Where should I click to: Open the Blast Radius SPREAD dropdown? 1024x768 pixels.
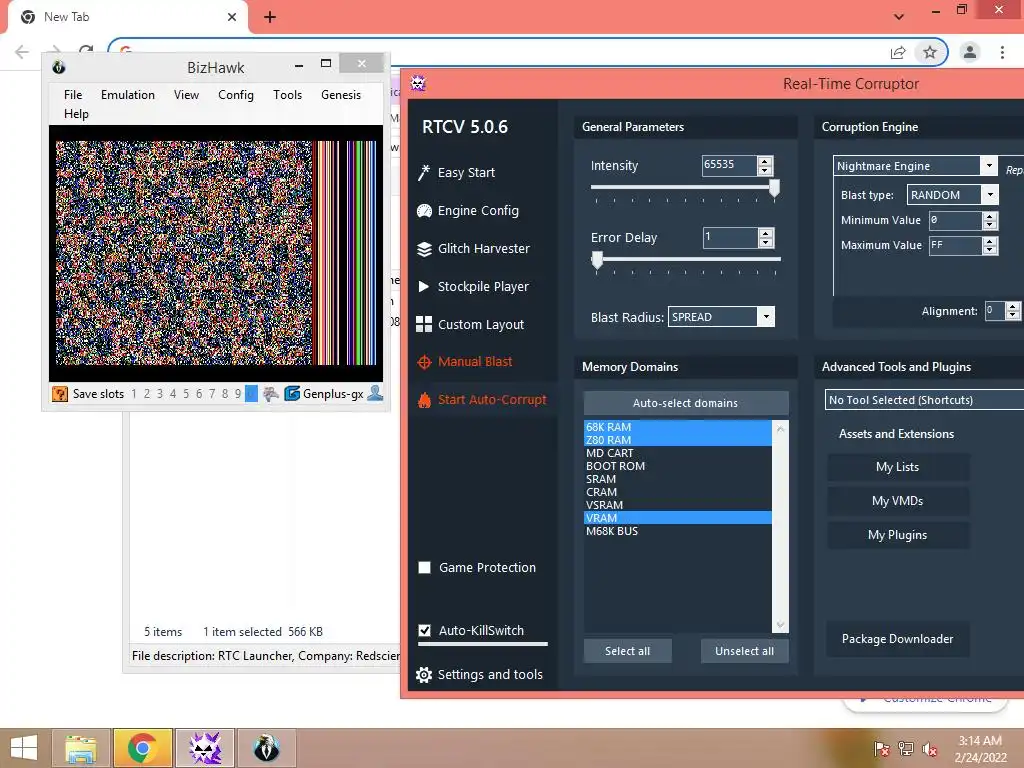[766, 317]
